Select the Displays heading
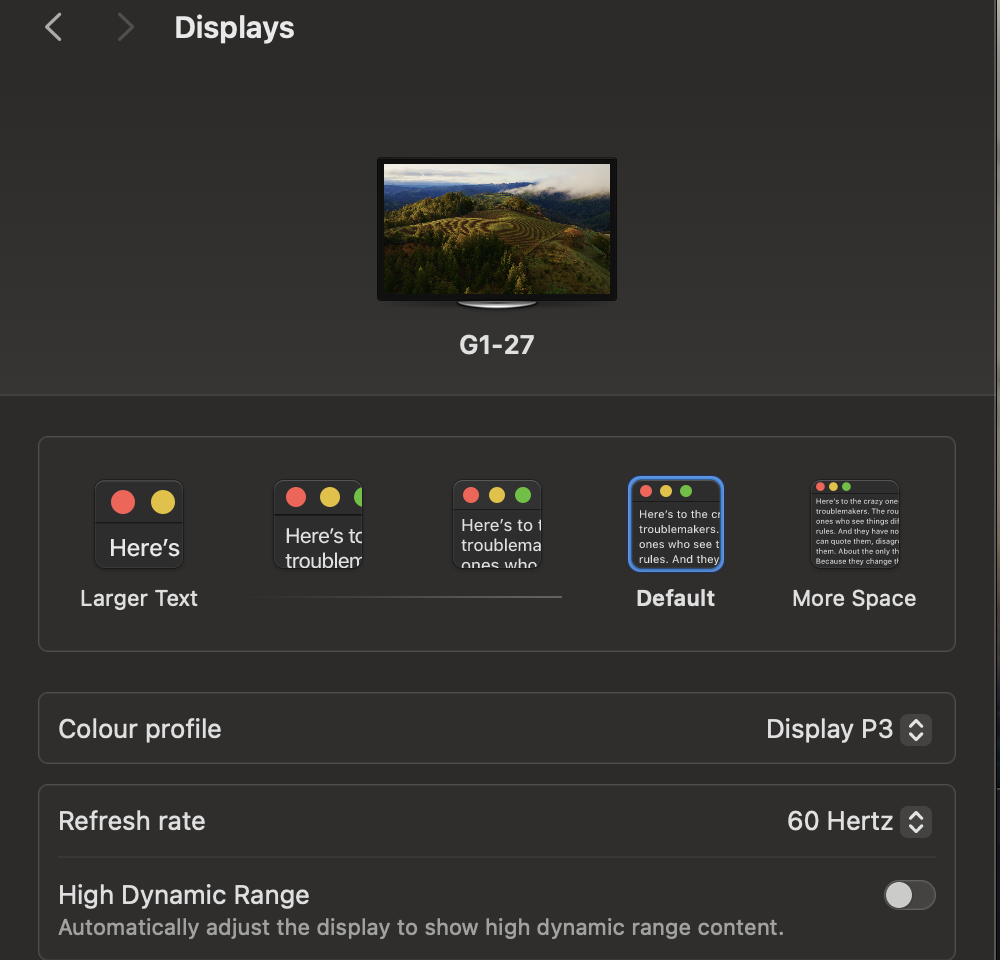Image resolution: width=1000 pixels, height=960 pixels. click(x=233, y=27)
